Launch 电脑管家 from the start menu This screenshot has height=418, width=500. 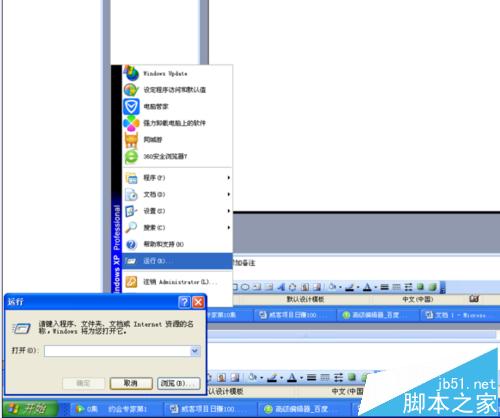tap(177, 106)
